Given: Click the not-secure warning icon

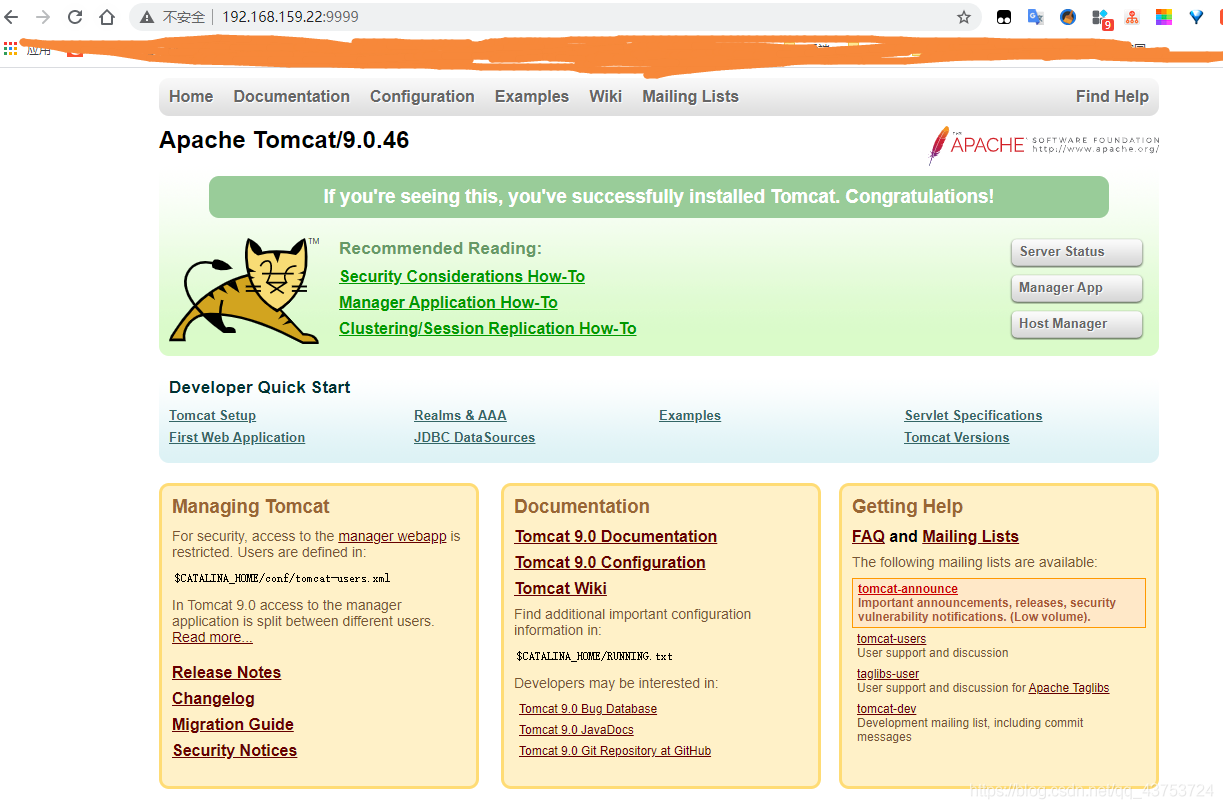Looking at the screenshot, I should (147, 17).
